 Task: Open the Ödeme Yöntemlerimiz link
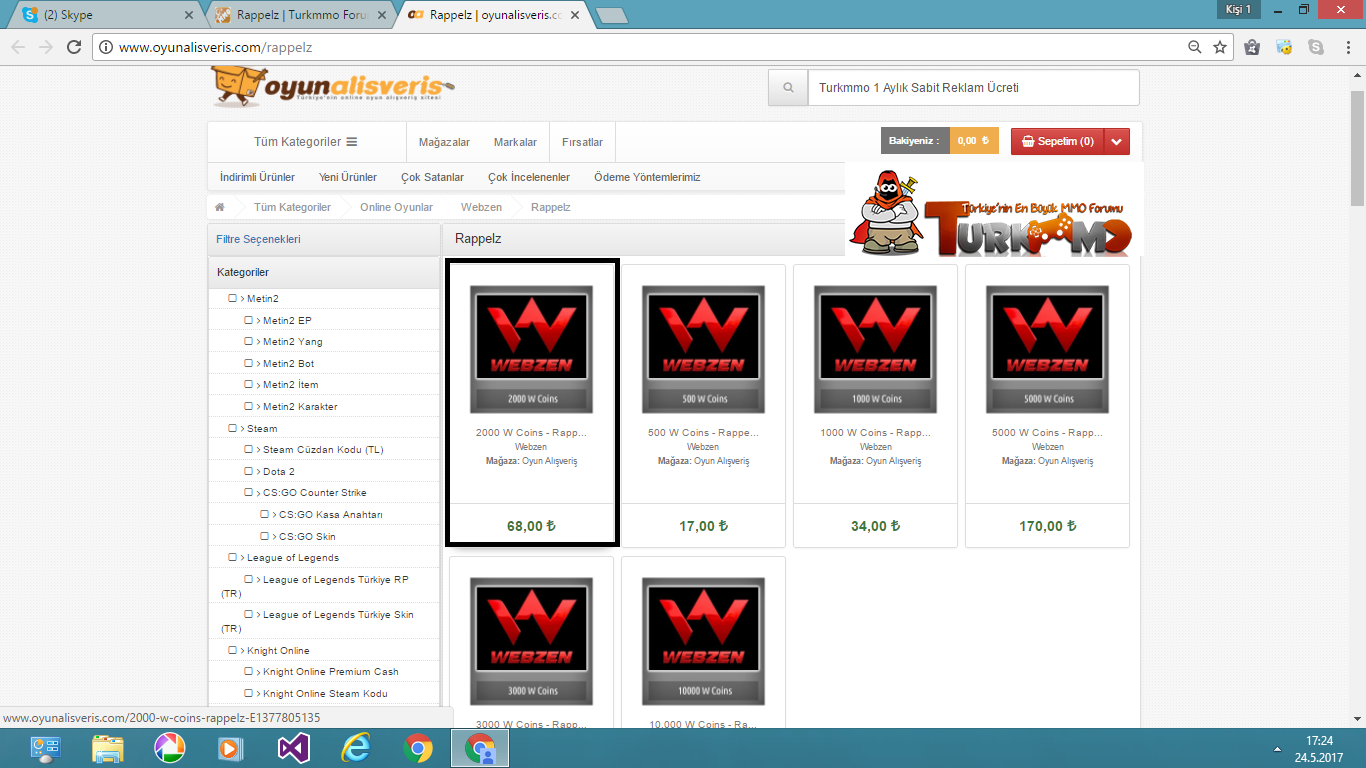pos(647,177)
